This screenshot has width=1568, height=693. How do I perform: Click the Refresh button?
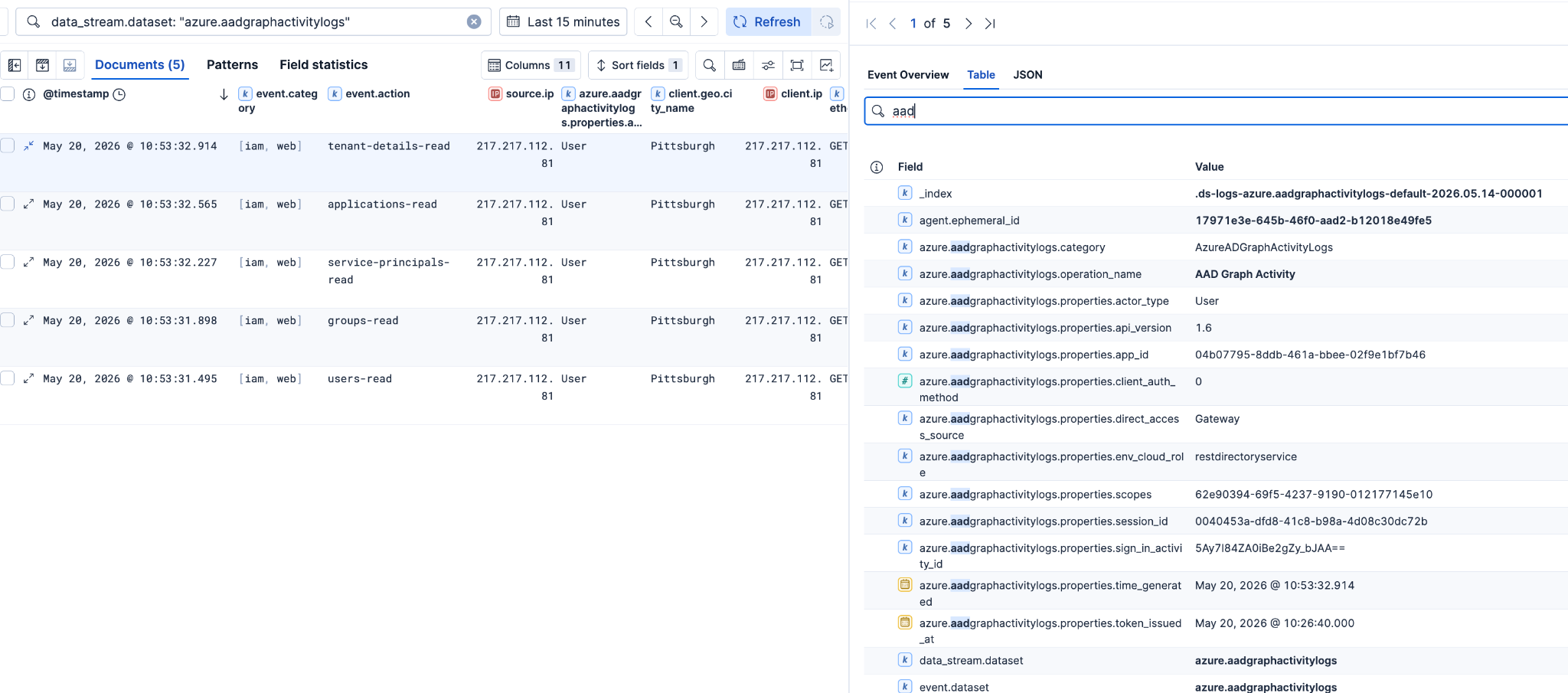coord(768,21)
